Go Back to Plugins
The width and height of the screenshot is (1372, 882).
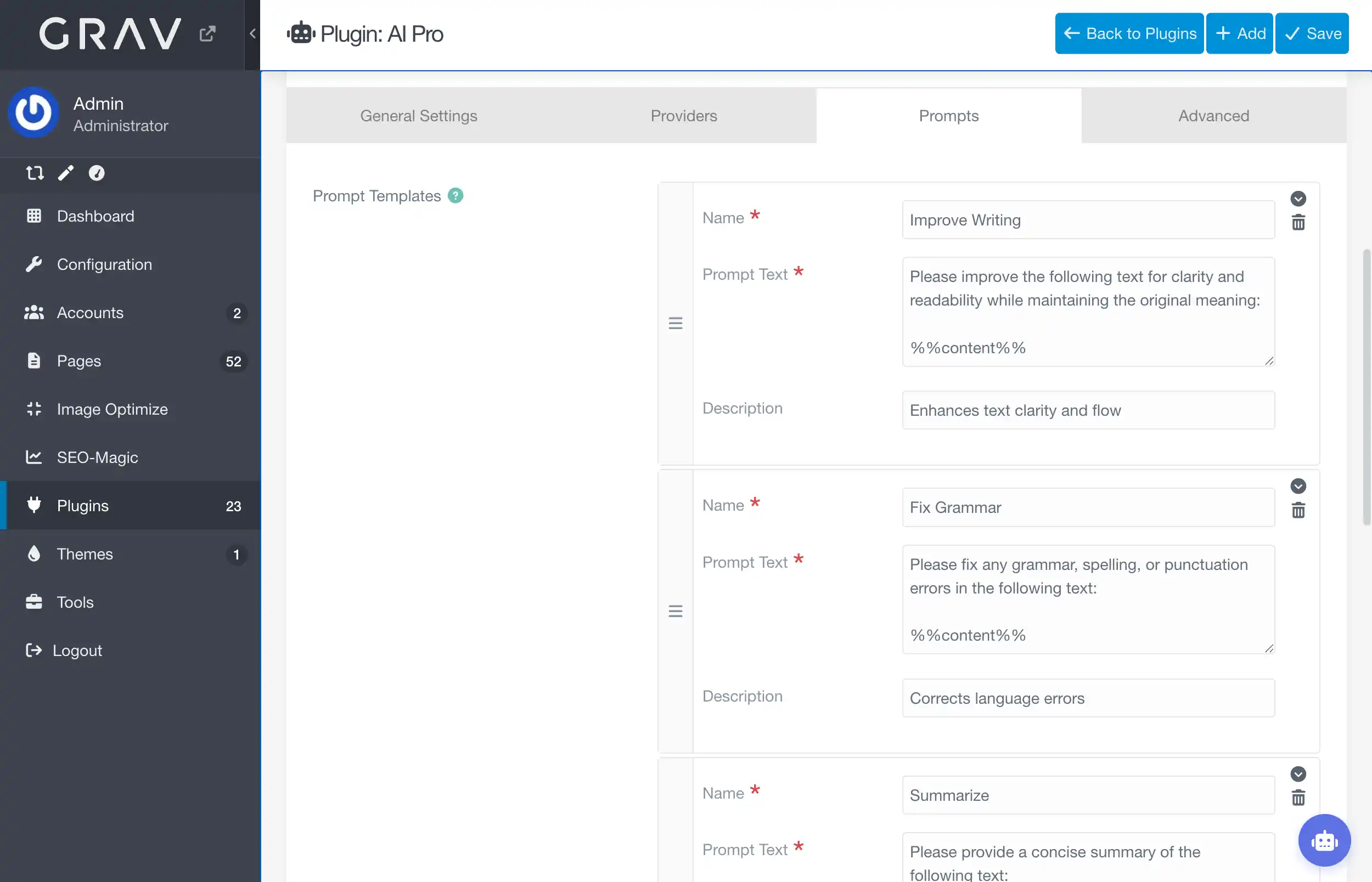pyautogui.click(x=1129, y=34)
